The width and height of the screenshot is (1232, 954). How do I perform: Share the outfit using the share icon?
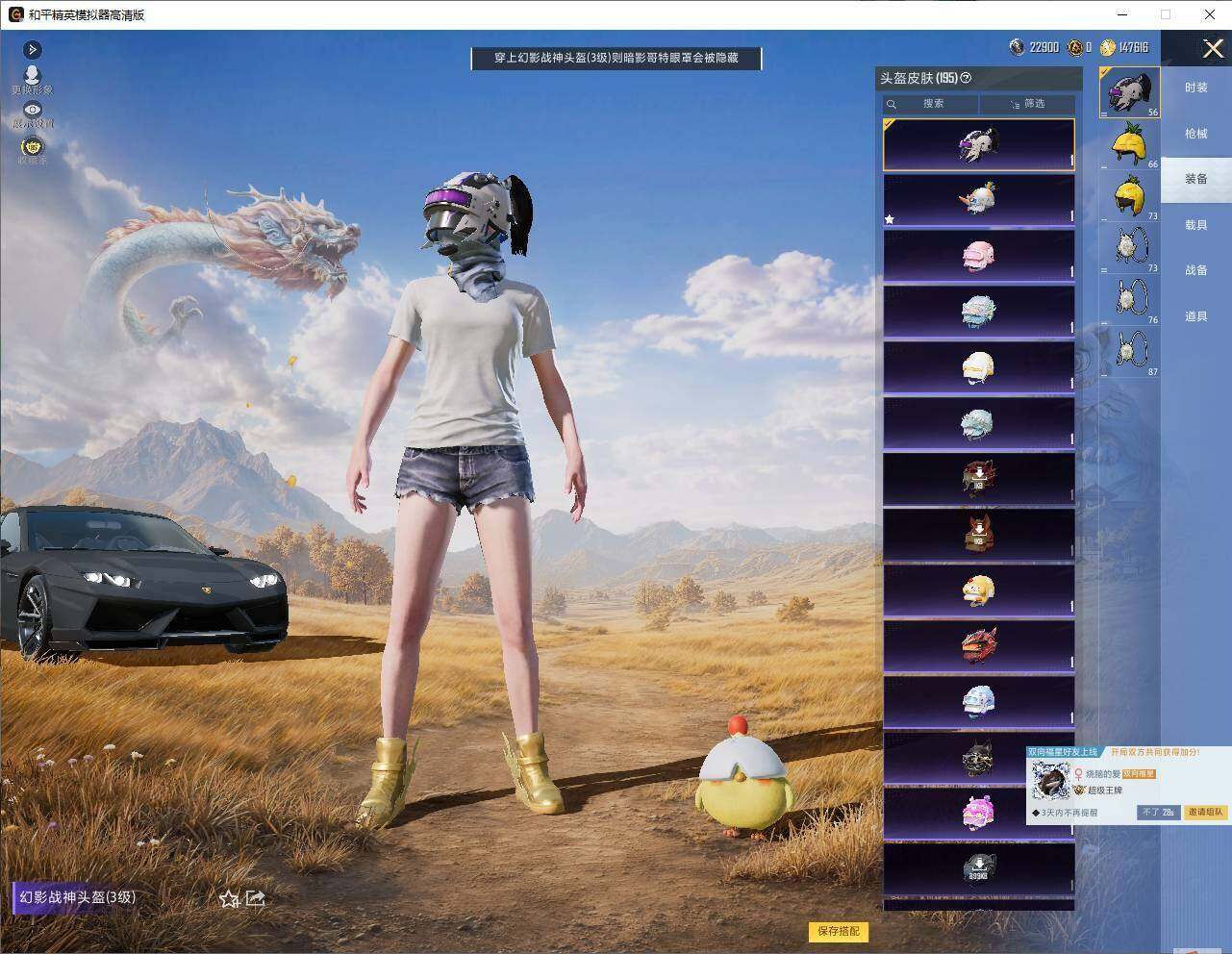coord(256,898)
